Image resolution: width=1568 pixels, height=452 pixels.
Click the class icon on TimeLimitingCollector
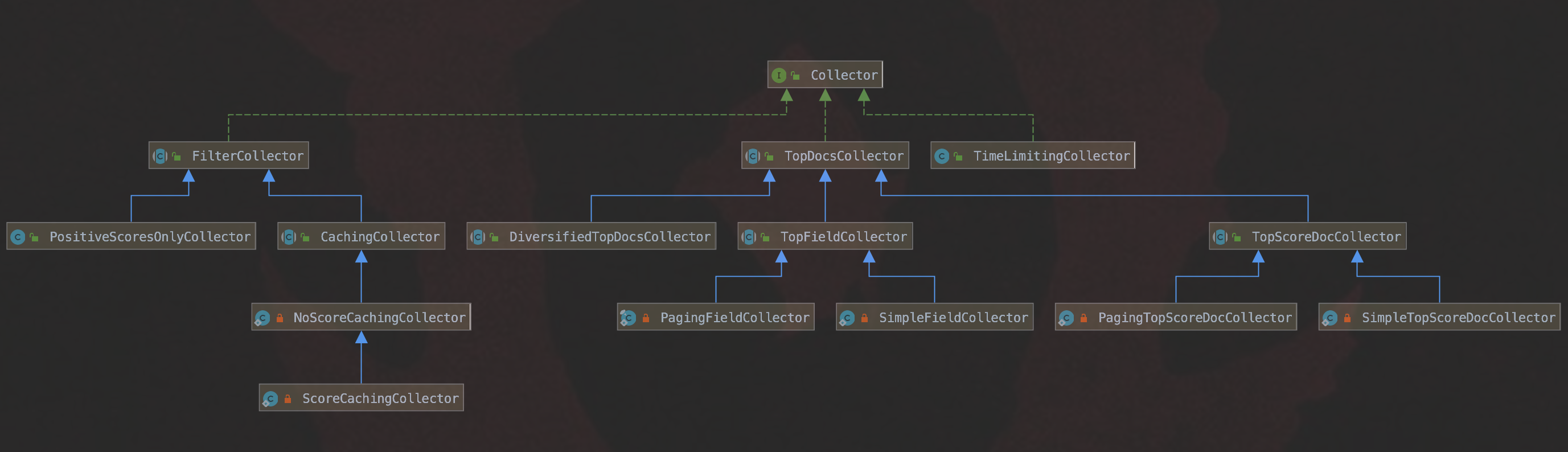(x=942, y=157)
